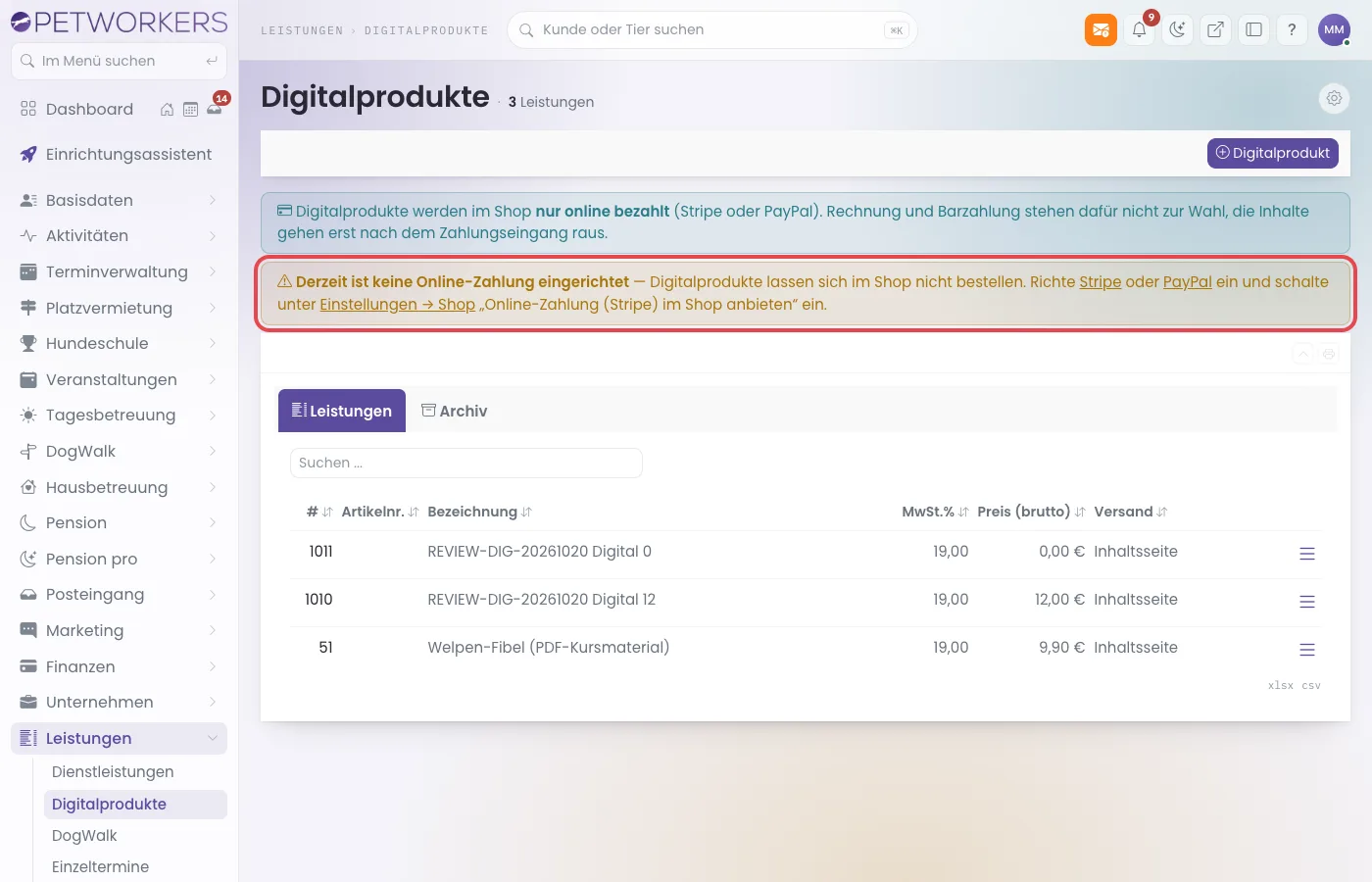Sort table by Versand column
This screenshot has width=1372, height=882.
coord(1131,512)
